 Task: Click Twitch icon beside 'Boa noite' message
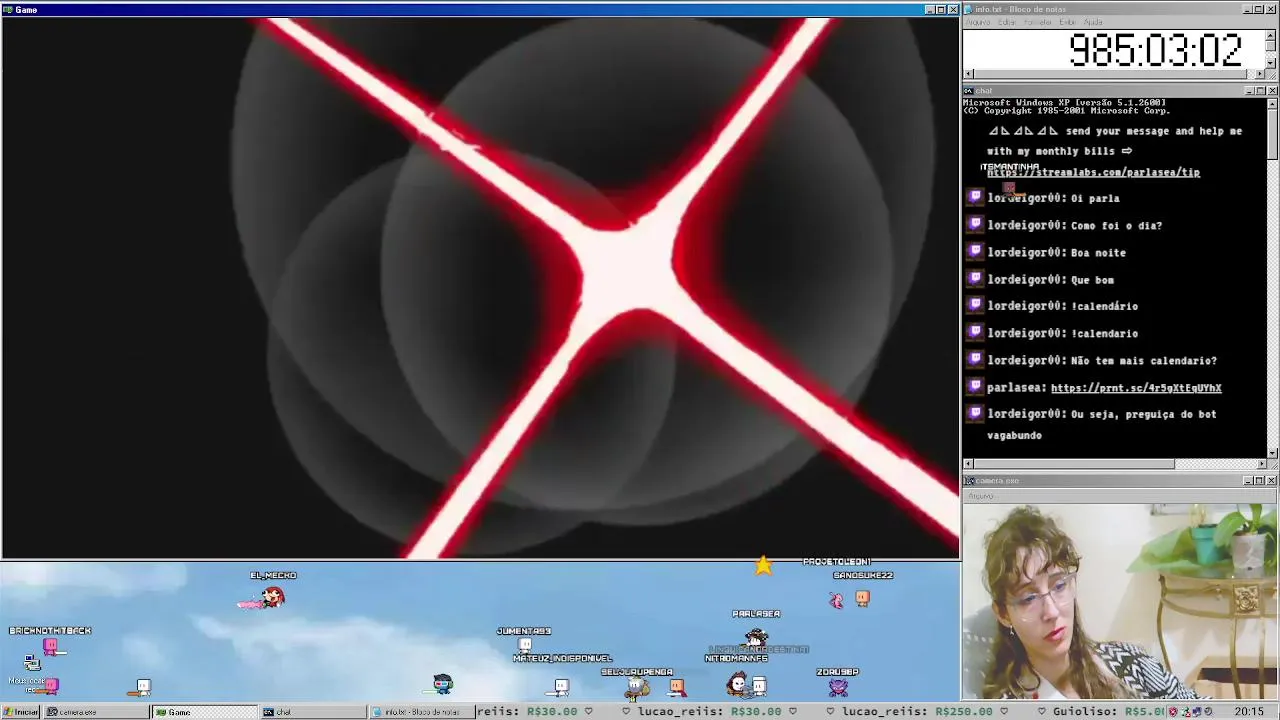click(976, 252)
